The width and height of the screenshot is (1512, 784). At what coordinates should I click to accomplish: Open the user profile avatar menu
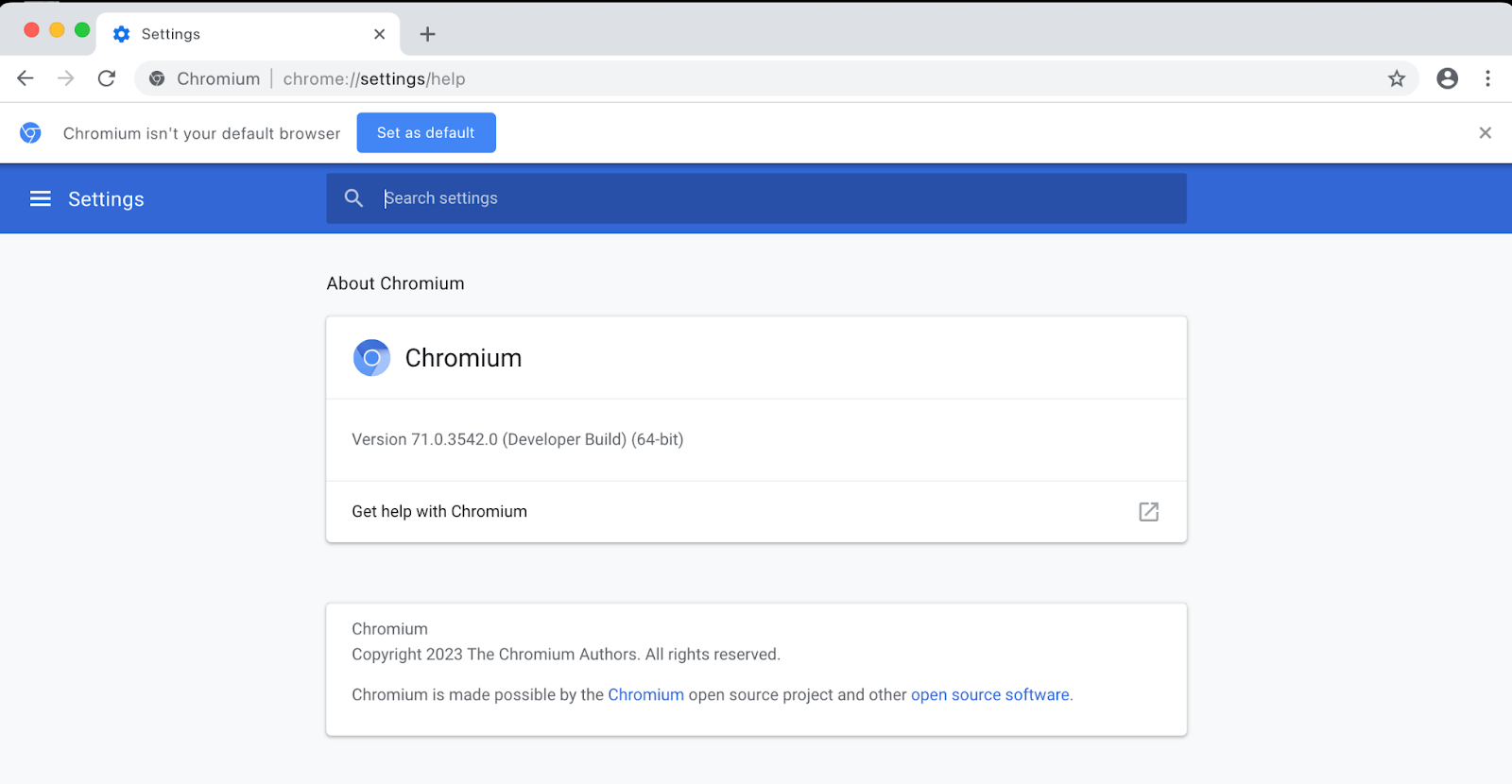1447,78
